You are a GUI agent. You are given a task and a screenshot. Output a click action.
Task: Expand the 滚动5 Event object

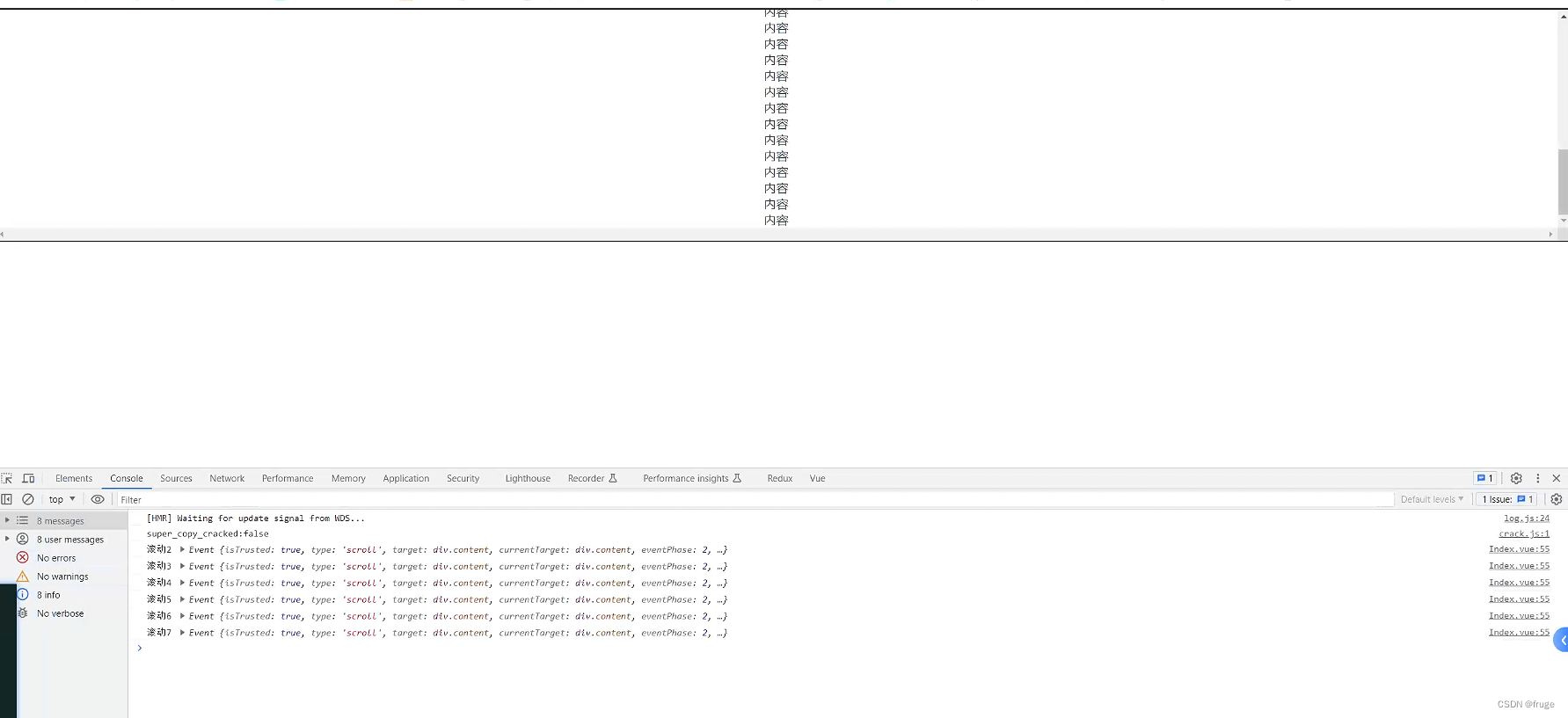(182, 599)
